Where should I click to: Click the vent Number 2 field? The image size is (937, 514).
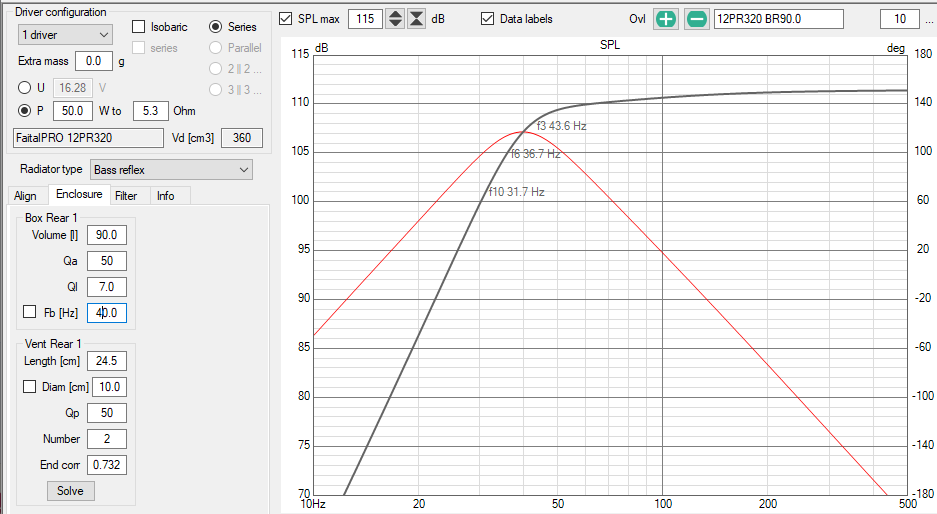click(107, 439)
